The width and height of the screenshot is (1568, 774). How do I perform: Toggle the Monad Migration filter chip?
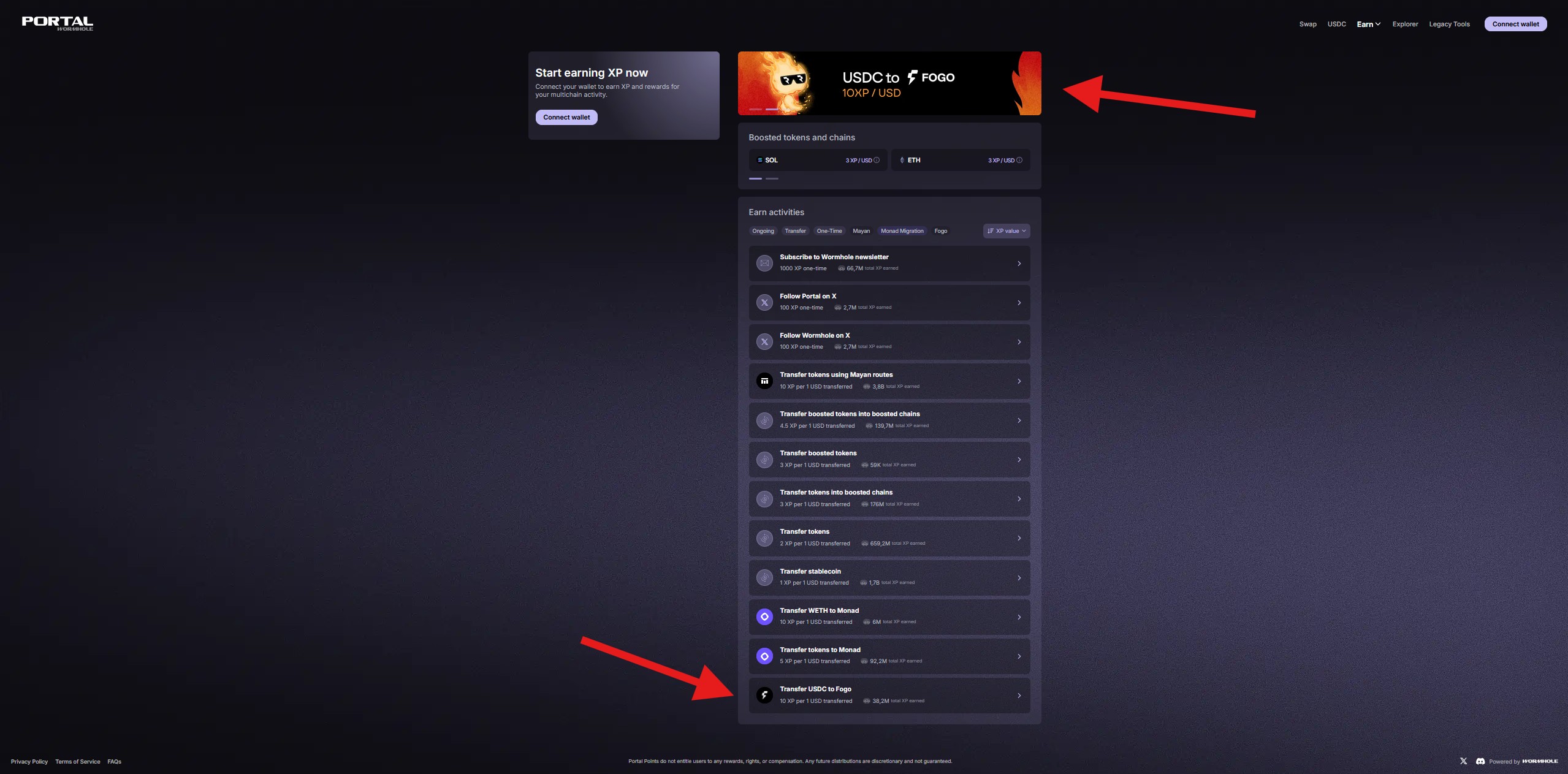[902, 231]
